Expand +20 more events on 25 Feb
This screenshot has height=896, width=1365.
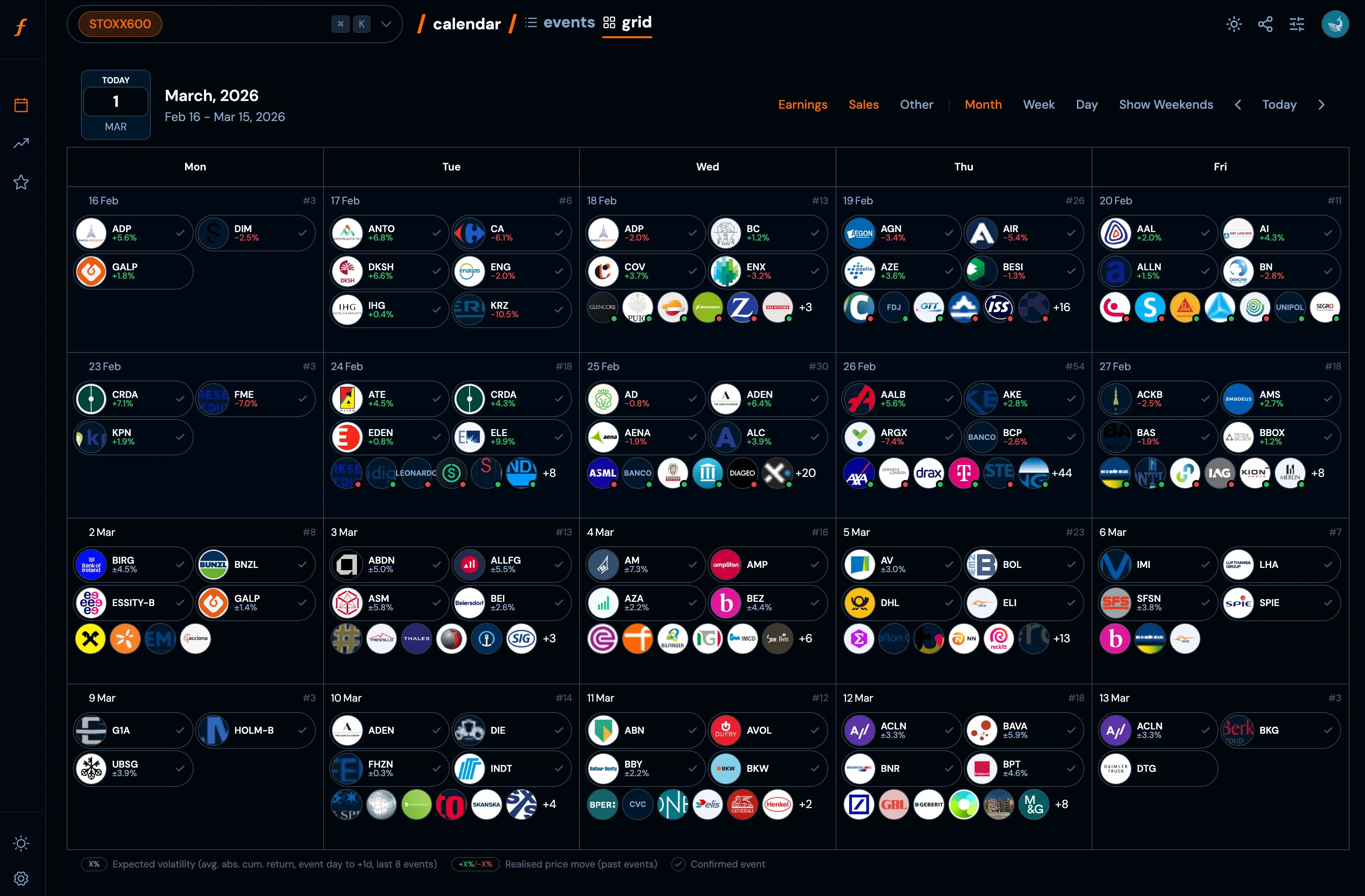click(x=805, y=473)
